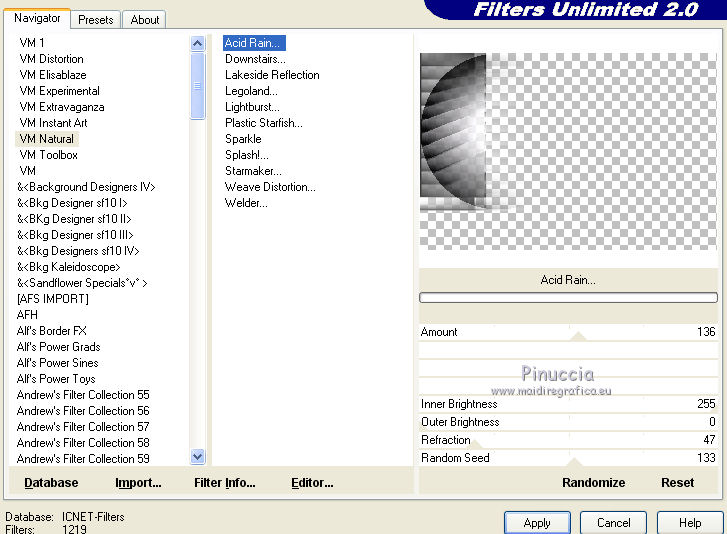Viewport: 727px width, 534px height.
Task: Apply the Acid Rain filter
Action: tap(537, 523)
